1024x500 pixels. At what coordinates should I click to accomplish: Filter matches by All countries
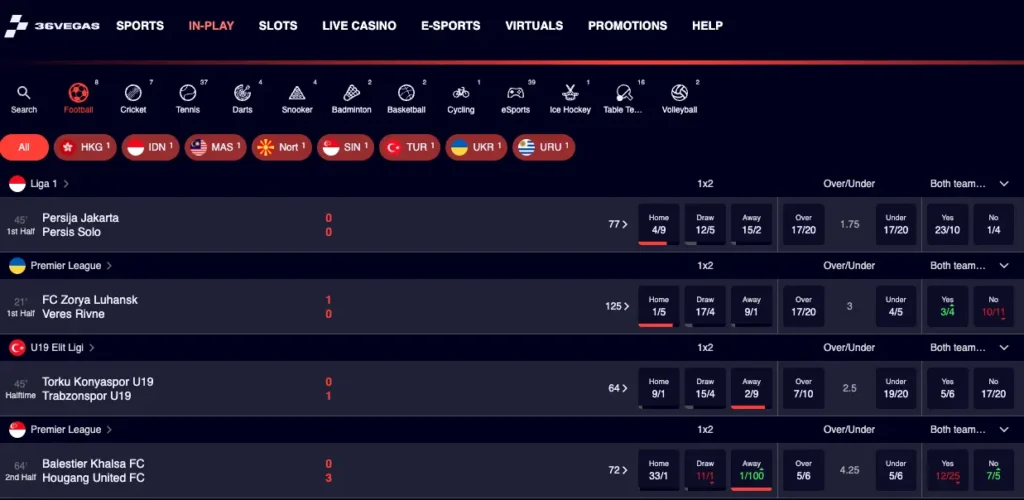[24, 148]
